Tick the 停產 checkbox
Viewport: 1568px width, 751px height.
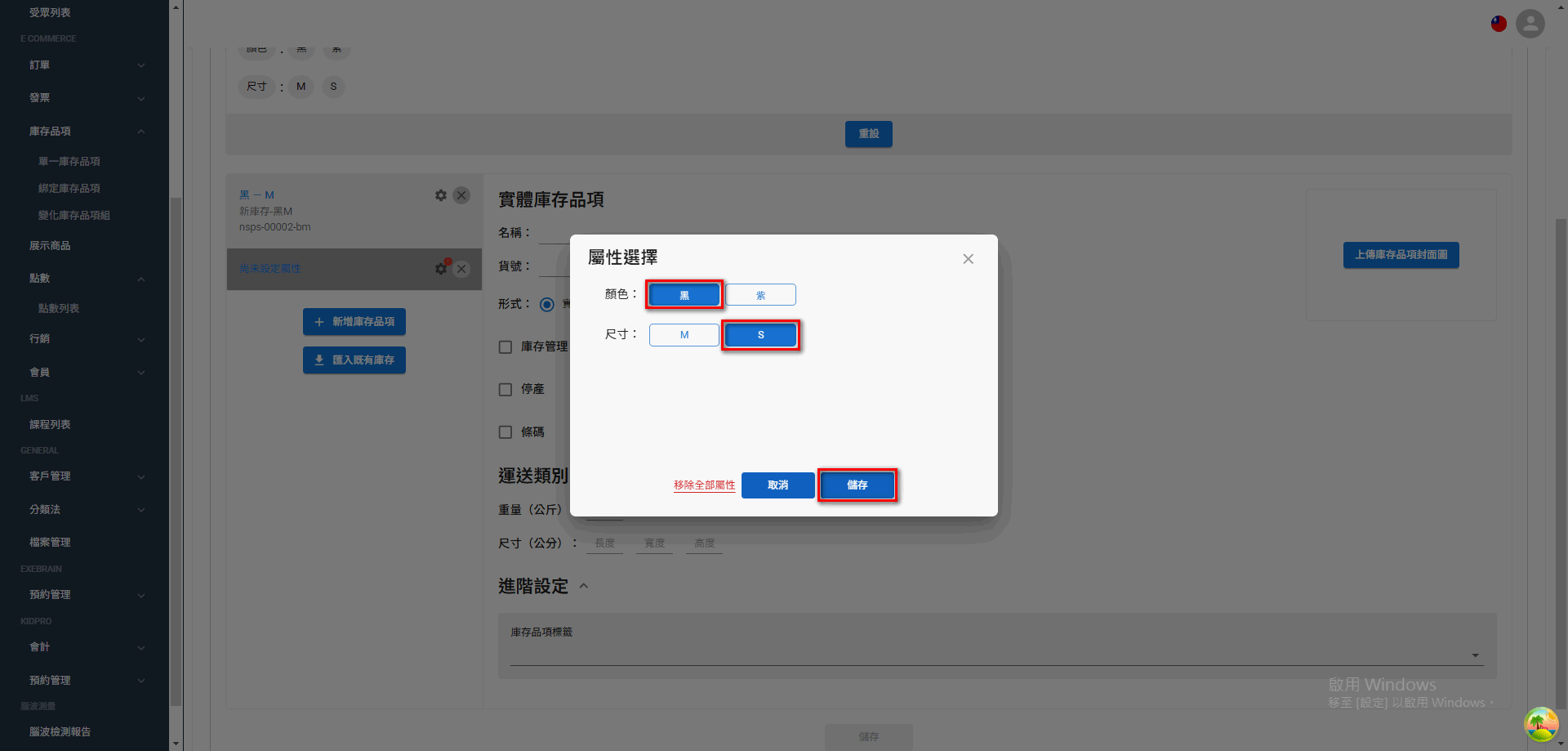(x=506, y=390)
